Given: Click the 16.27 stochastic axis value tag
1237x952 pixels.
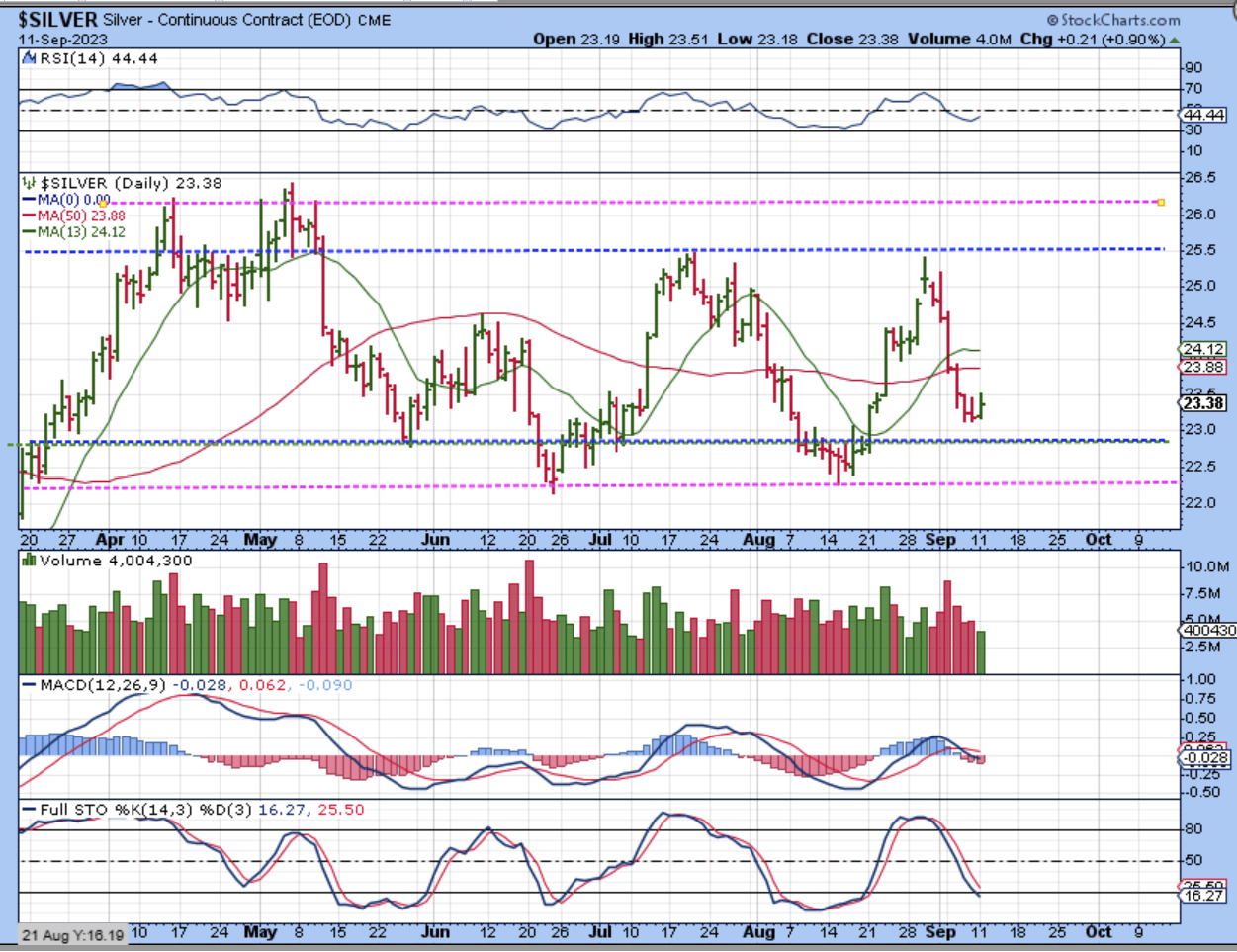Looking at the screenshot, I should click(x=1203, y=895).
